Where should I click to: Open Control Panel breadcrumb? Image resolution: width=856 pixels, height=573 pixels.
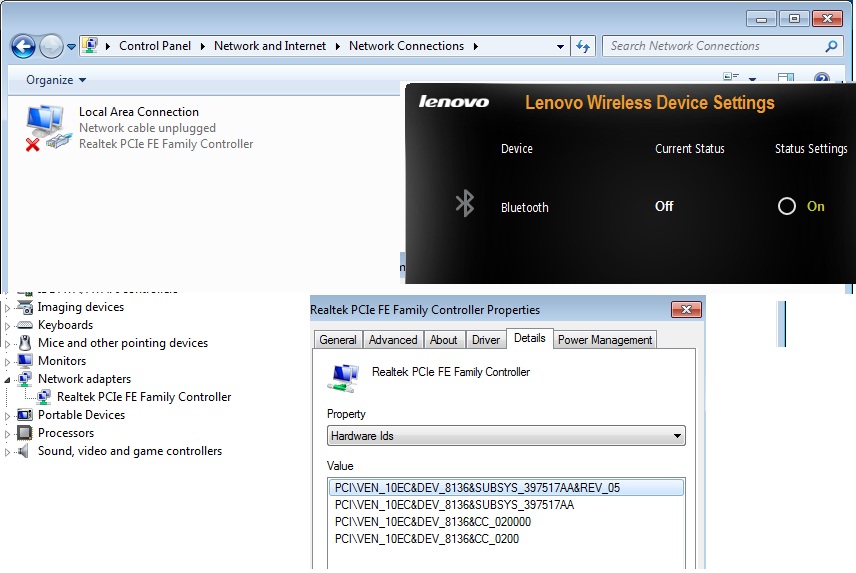154,46
